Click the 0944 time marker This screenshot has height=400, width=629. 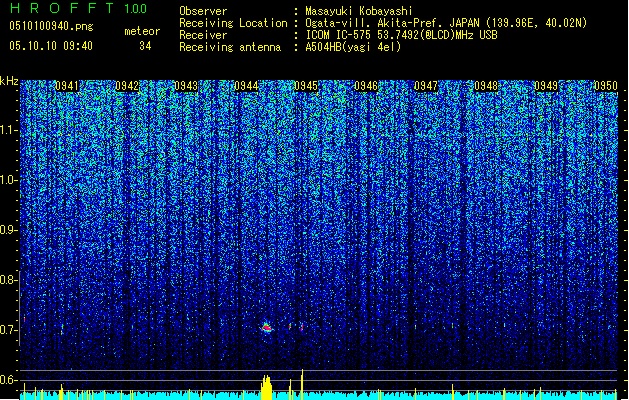click(246, 86)
